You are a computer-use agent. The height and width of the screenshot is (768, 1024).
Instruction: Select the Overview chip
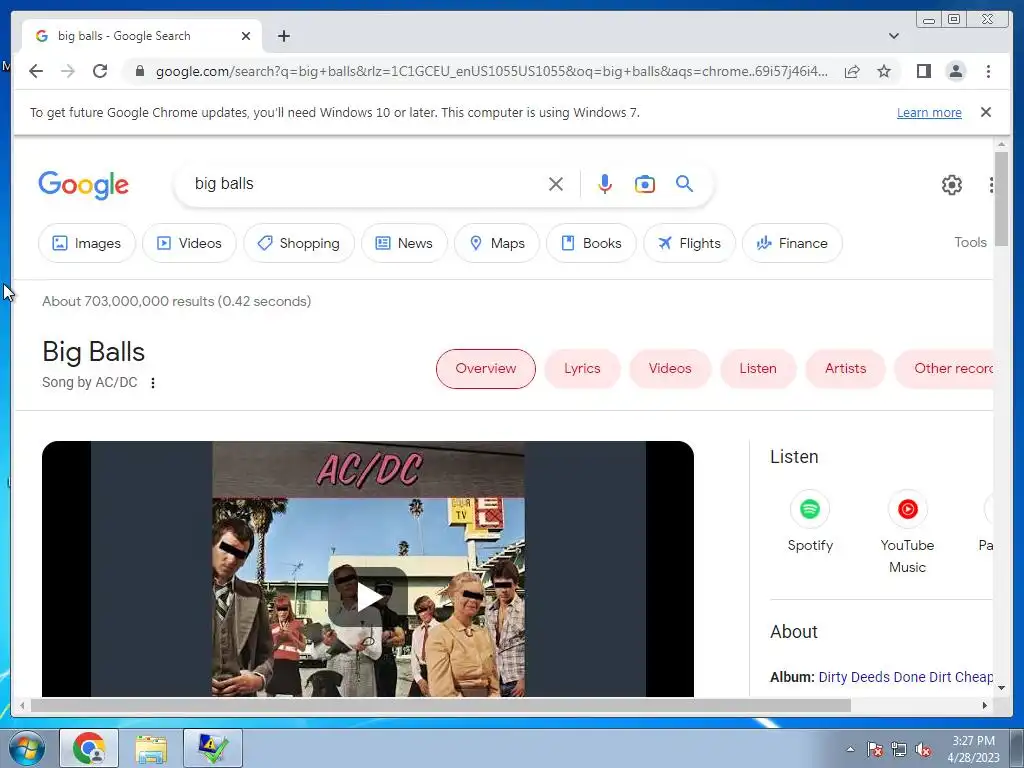pos(486,368)
